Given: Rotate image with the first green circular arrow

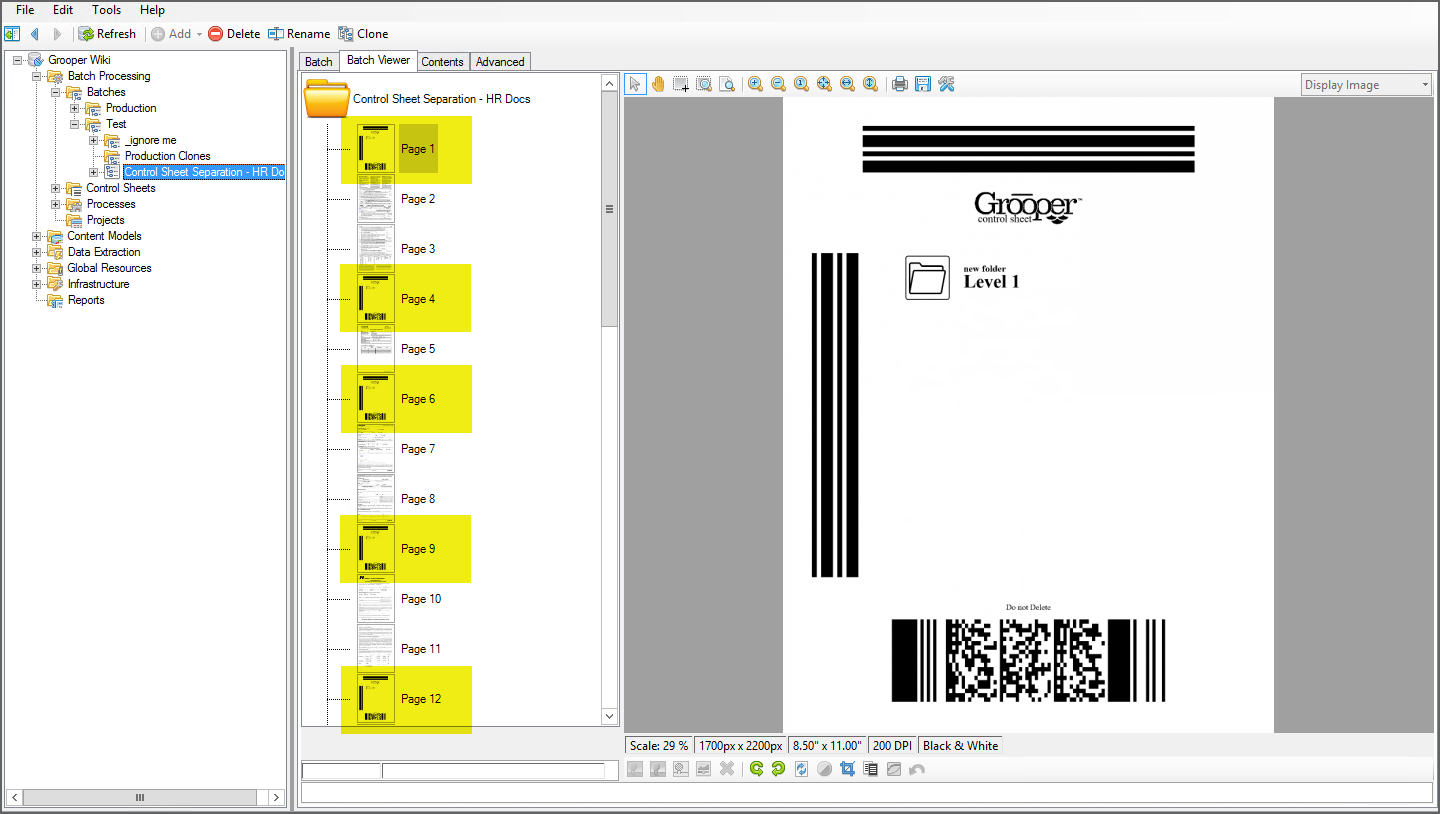Looking at the screenshot, I should coord(756,769).
